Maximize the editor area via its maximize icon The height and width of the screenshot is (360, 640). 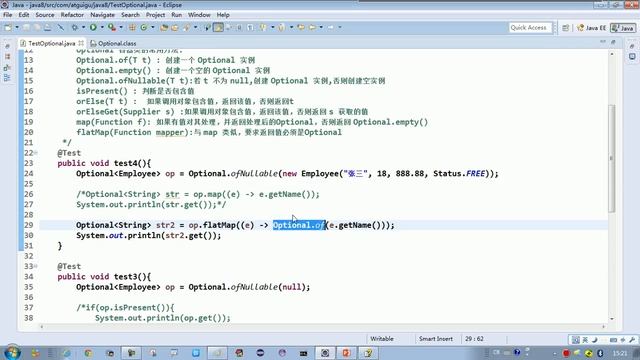(613, 42)
